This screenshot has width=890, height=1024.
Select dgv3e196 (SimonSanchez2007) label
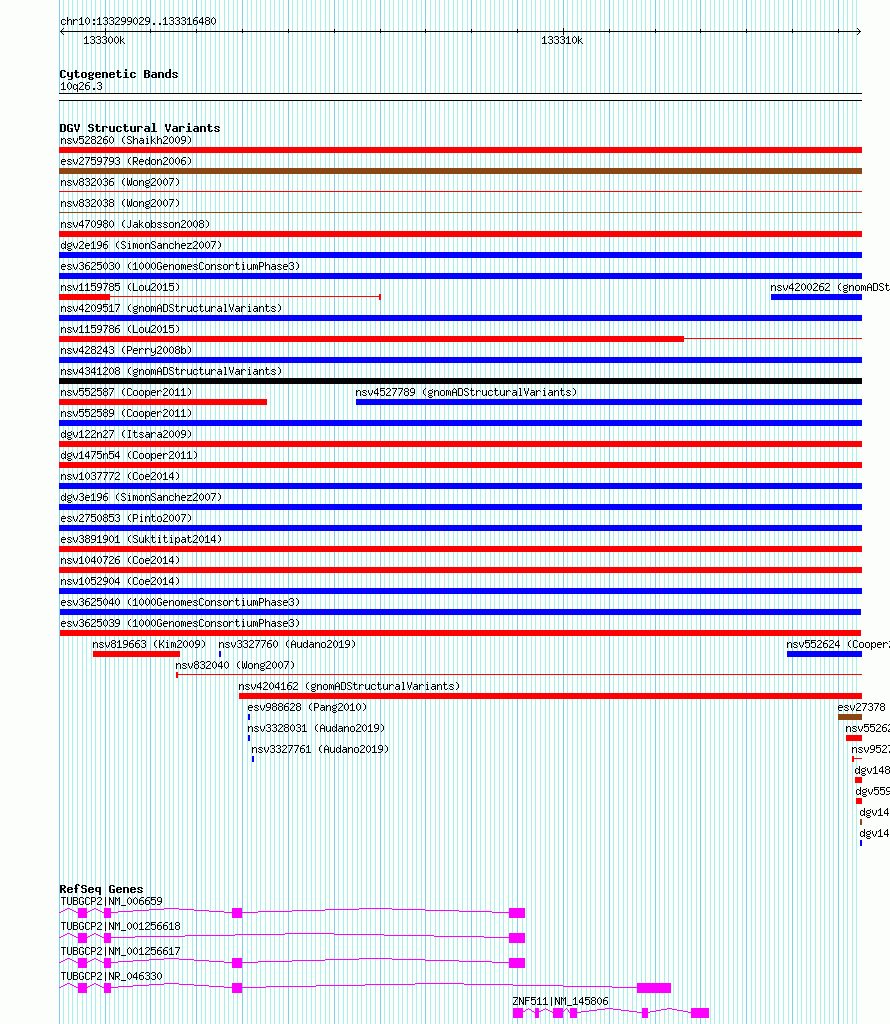point(141,497)
